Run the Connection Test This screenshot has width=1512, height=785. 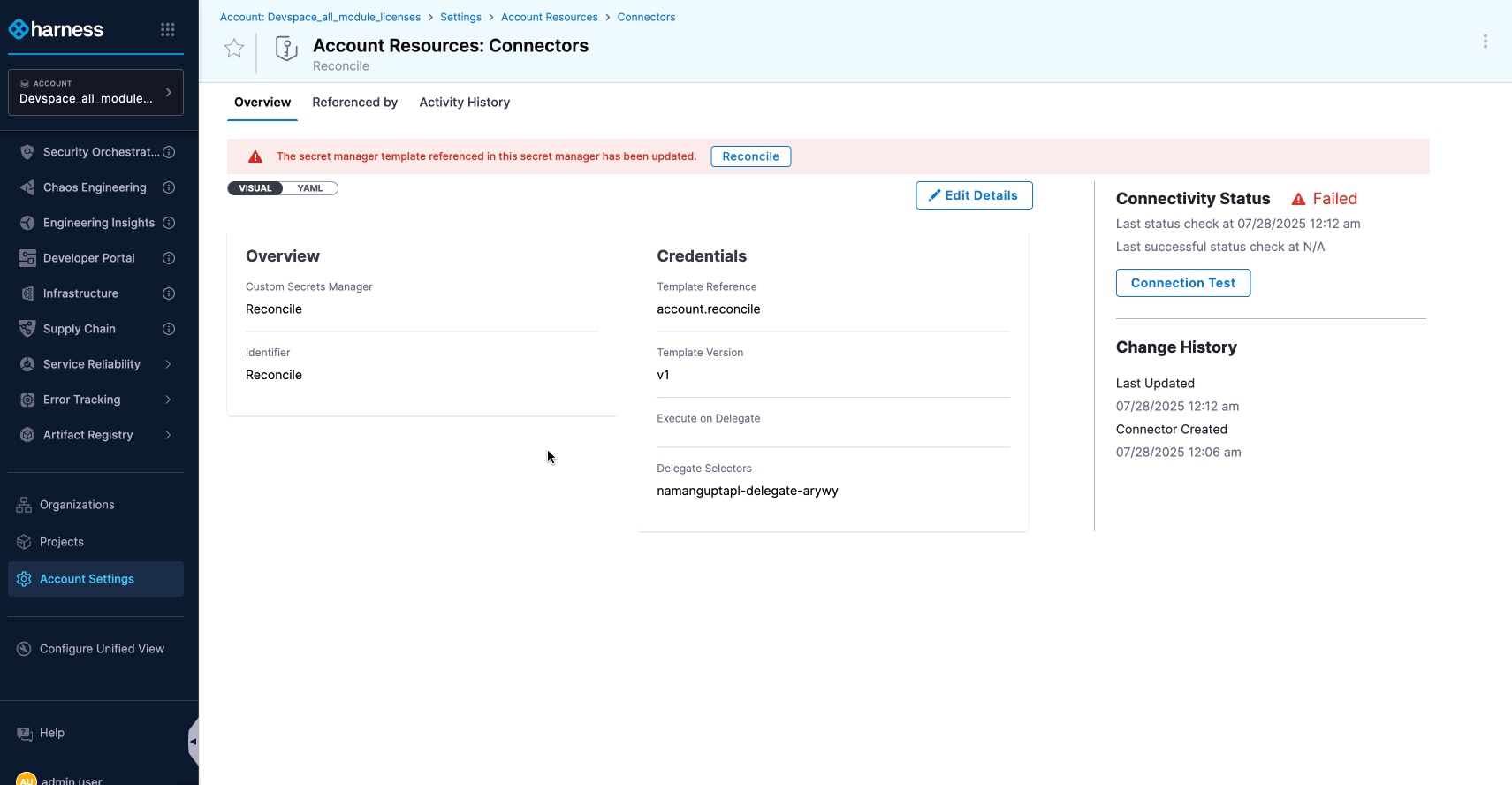pyautogui.click(x=1182, y=283)
